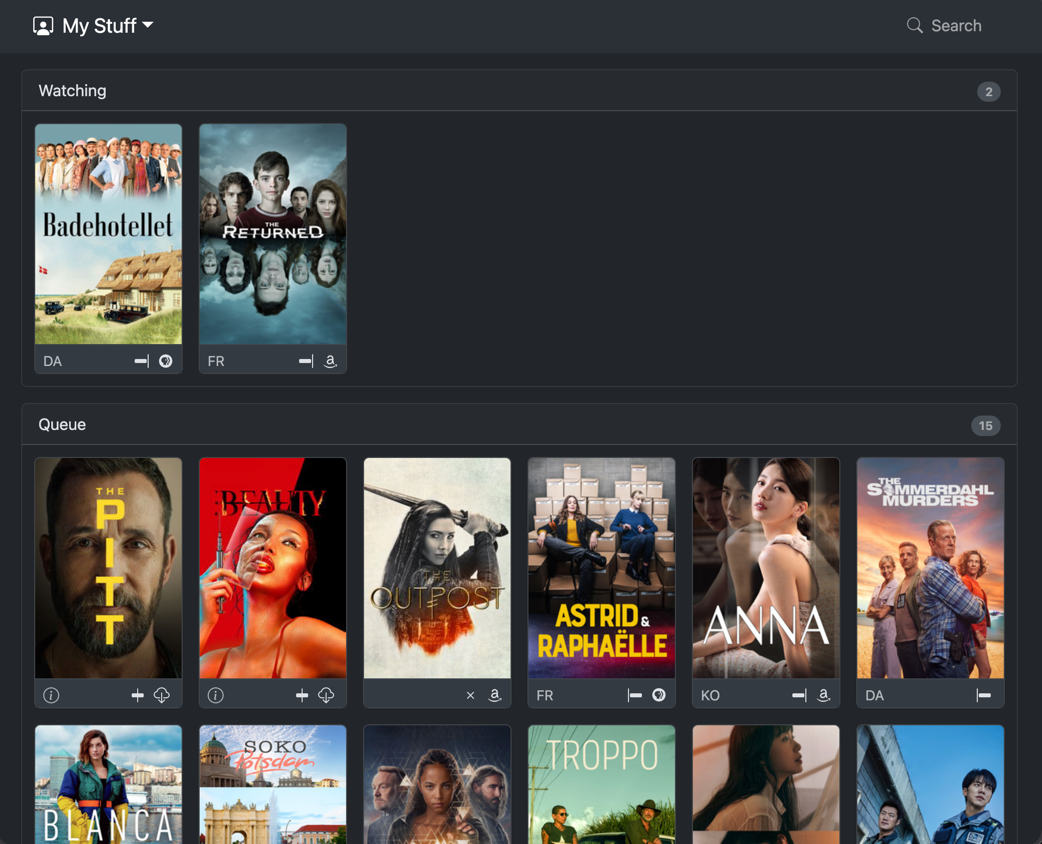The width and height of the screenshot is (1042, 844).
Task: Open The Pitt poster
Action: click(108, 568)
